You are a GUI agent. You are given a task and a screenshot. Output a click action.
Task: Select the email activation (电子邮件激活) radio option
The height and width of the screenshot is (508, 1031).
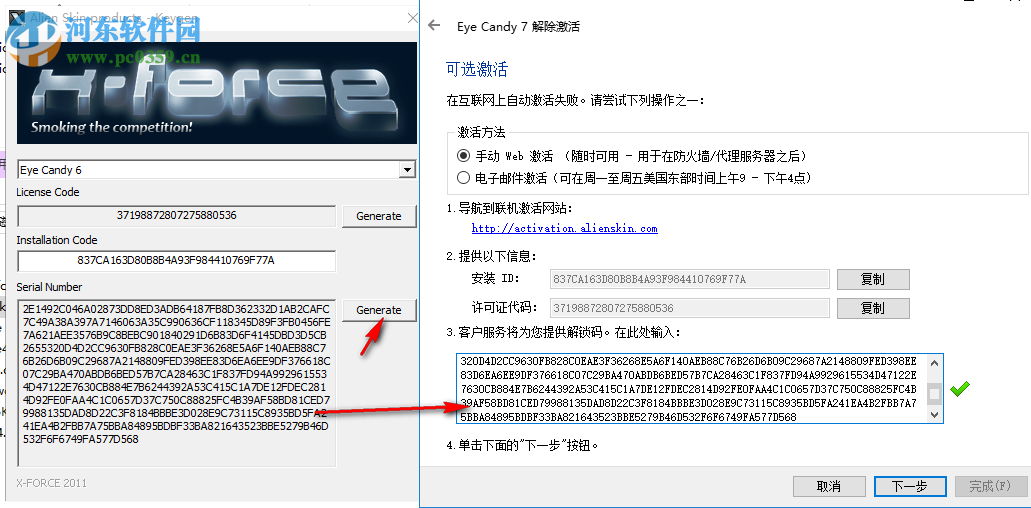click(x=464, y=177)
